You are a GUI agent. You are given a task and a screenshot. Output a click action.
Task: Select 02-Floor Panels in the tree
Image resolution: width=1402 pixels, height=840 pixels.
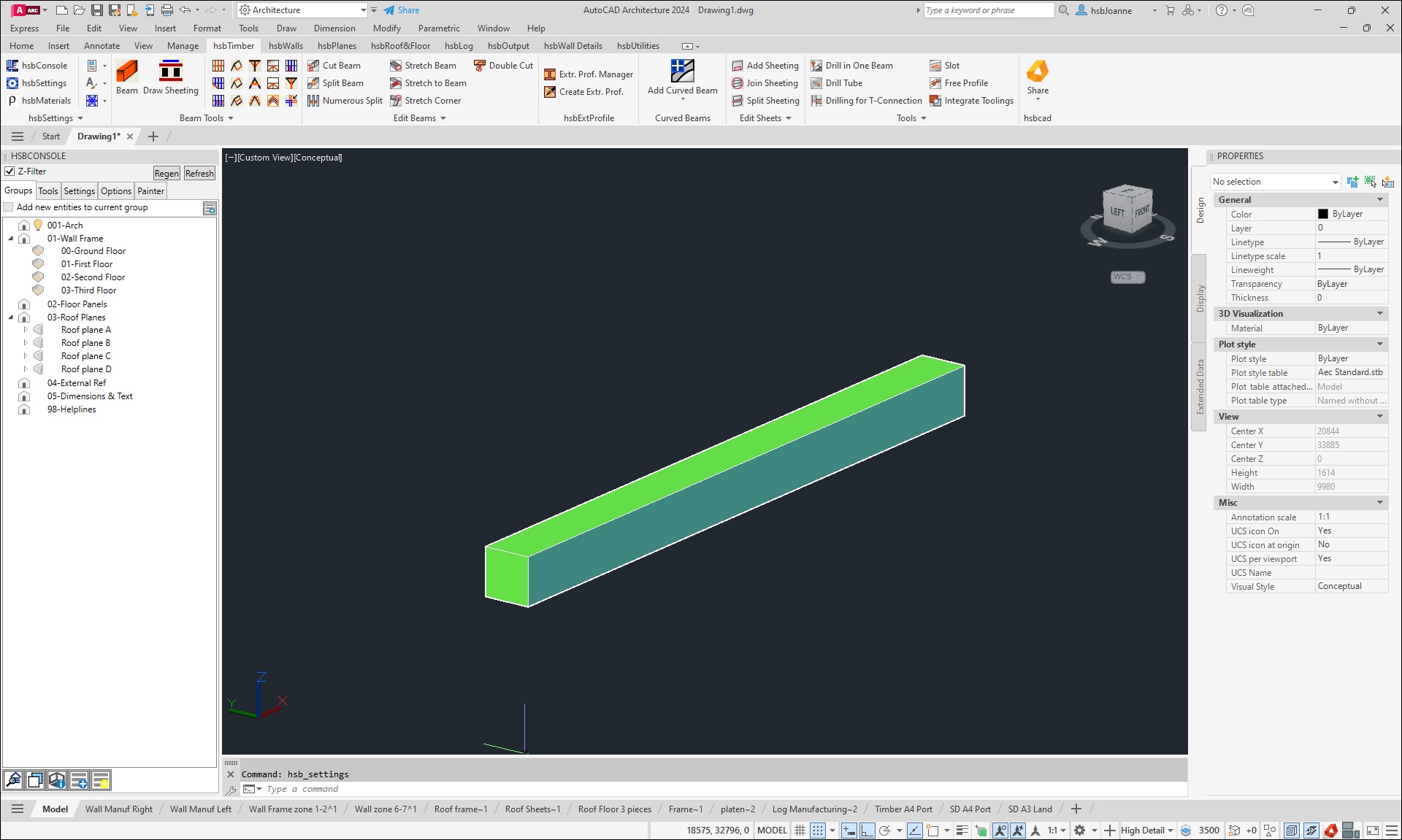pos(77,304)
